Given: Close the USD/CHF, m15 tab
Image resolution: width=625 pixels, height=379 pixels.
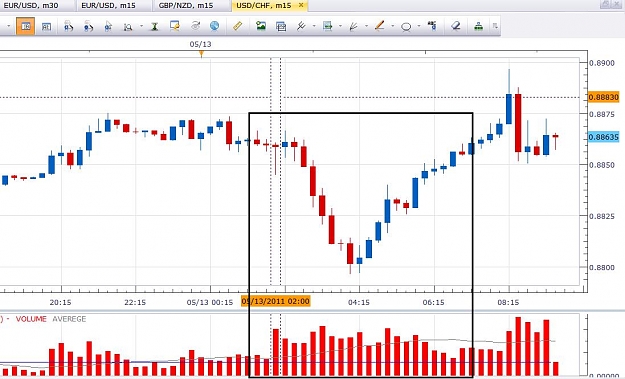Looking at the screenshot, I should (301, 5).
